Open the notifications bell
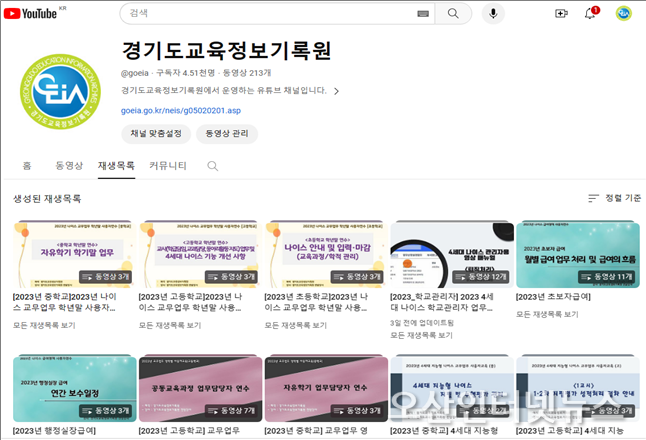Image resolution: width=646 pixels, height=440 pixels. point(590,14)
